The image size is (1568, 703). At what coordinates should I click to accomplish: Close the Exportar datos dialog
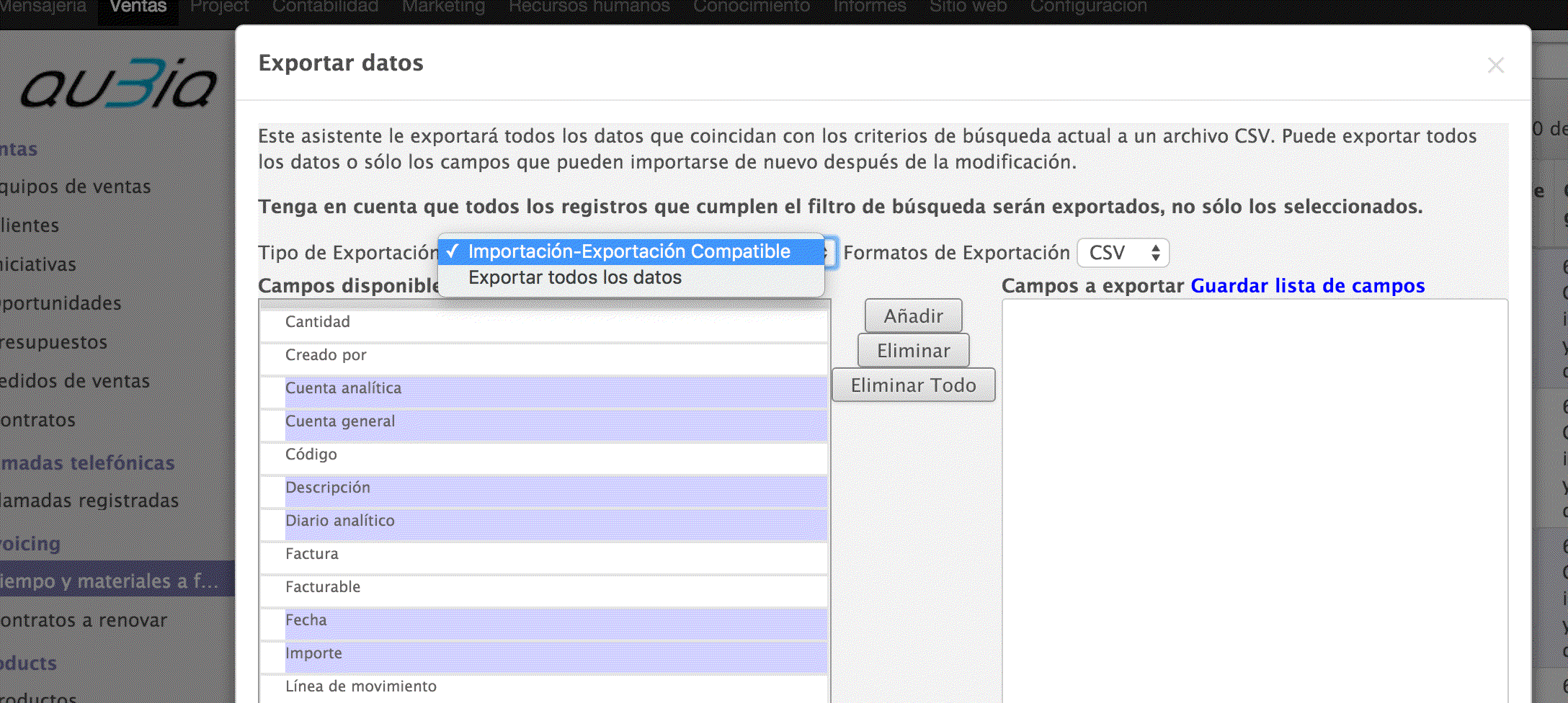1495,66
